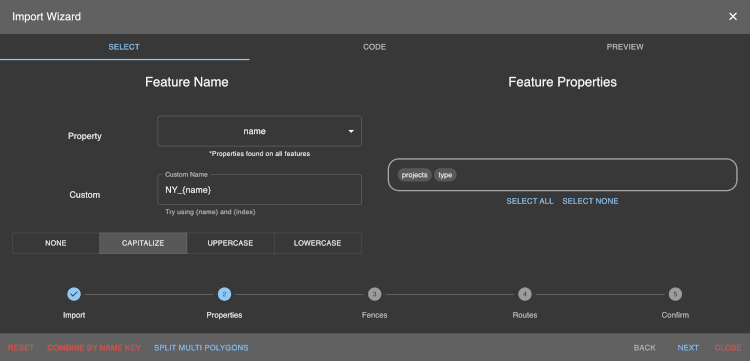Click the "Property" row label

[x=85, y=136]
